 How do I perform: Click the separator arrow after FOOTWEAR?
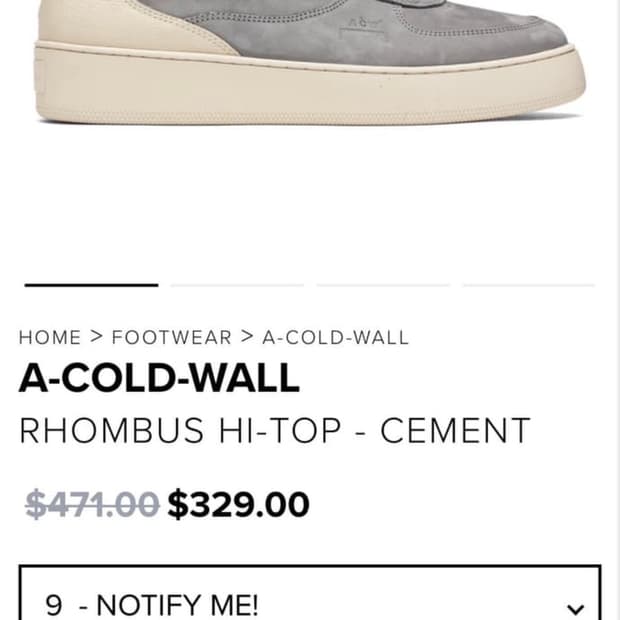[247, 337]
